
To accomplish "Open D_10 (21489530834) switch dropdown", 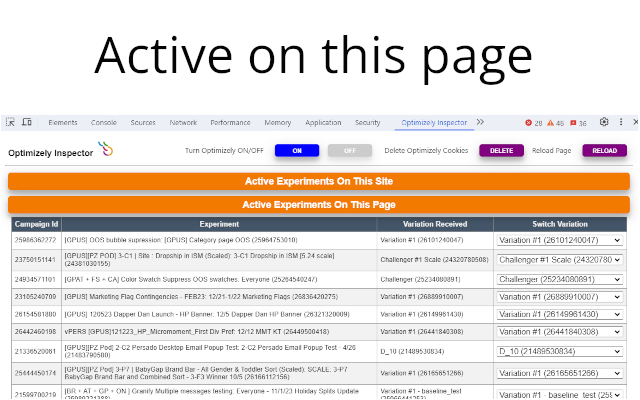I will (x=560, y=351).
